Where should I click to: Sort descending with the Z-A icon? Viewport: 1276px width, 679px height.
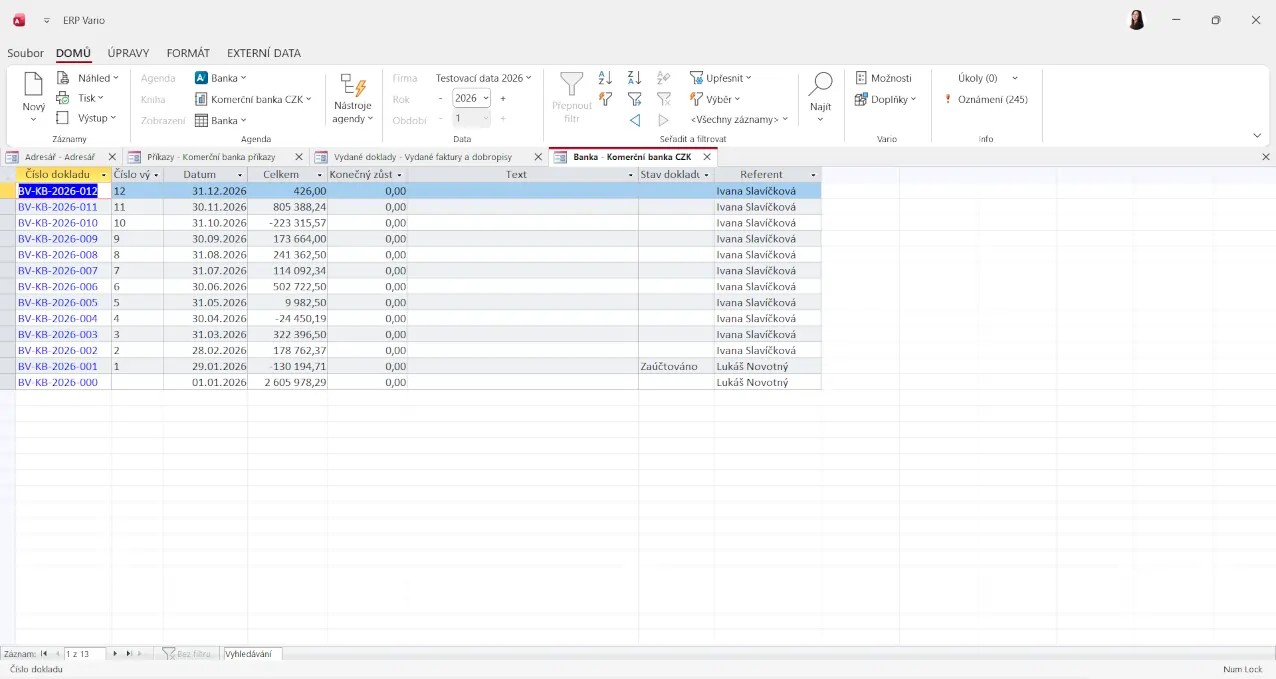coord(634,78)
